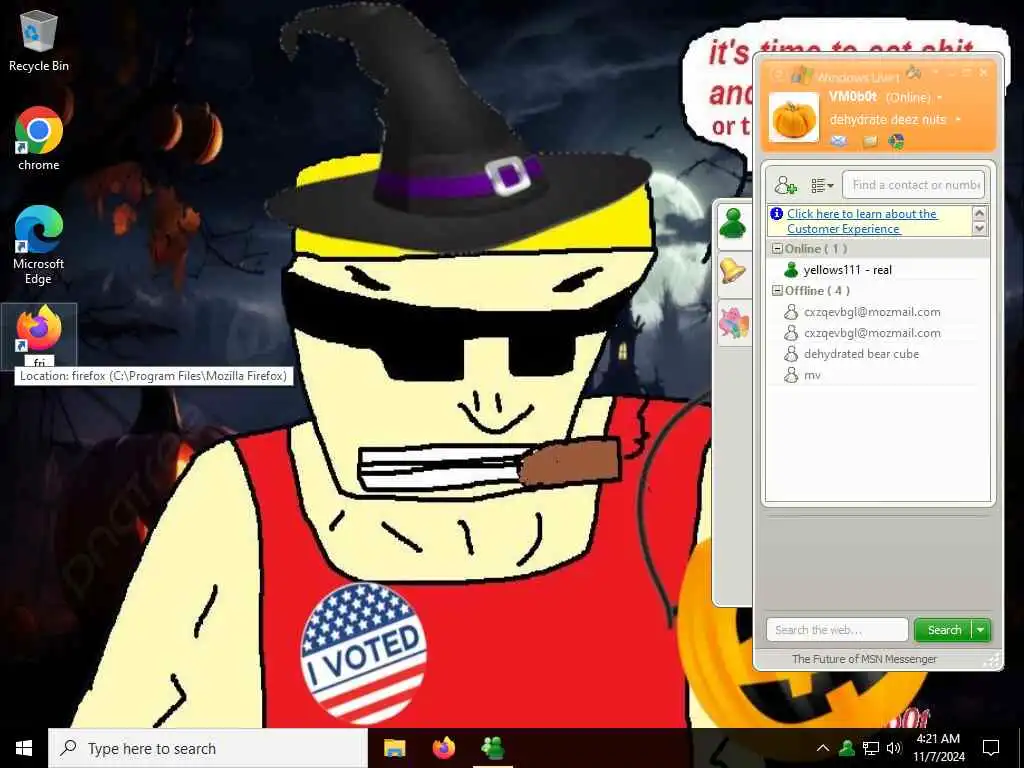Click 'The Future of MSN Messenger' footer text
This screenshot has width=1024, height=768.
coord(864,659)
